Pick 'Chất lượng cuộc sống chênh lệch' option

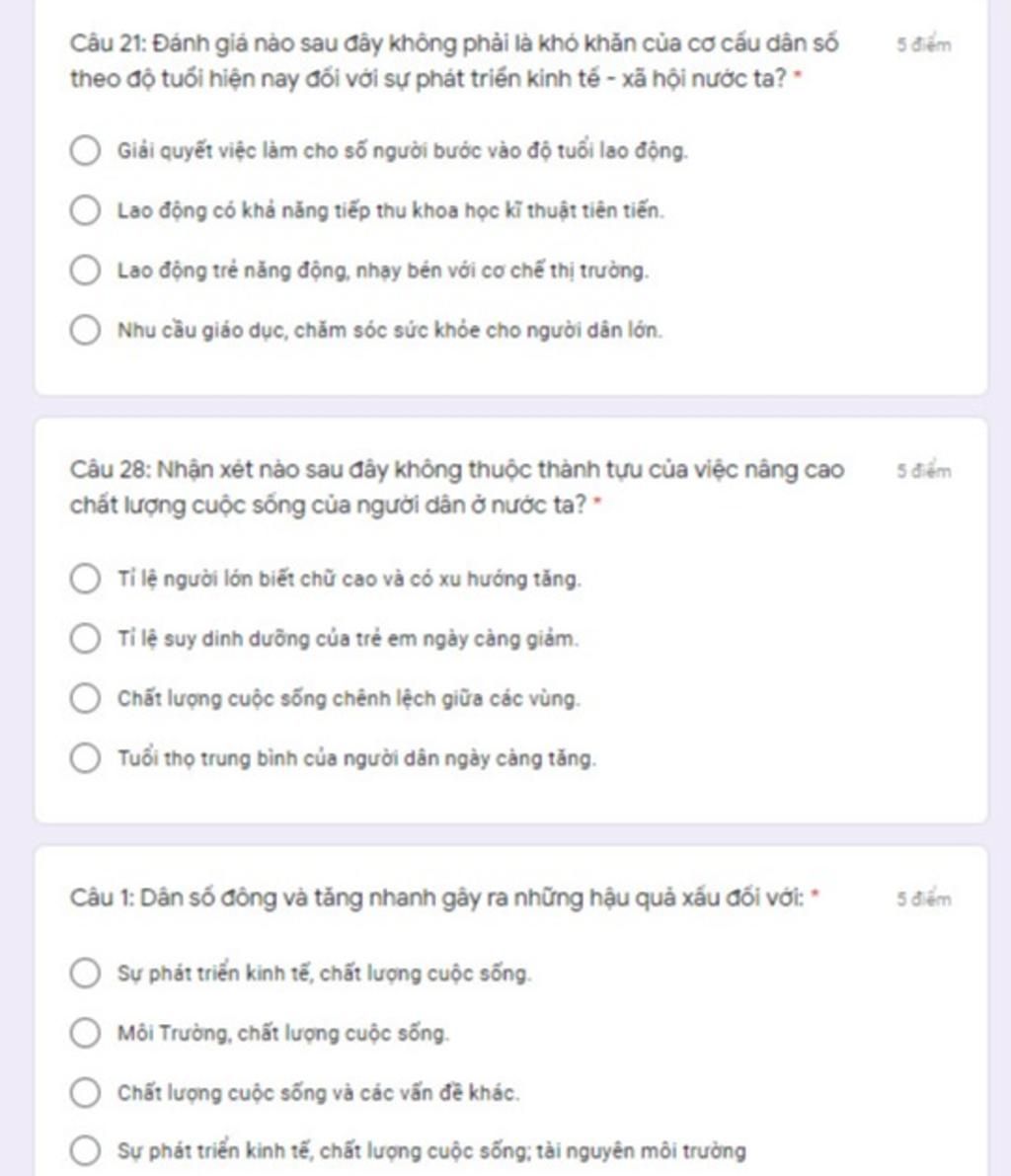click(x=86, y=698)
